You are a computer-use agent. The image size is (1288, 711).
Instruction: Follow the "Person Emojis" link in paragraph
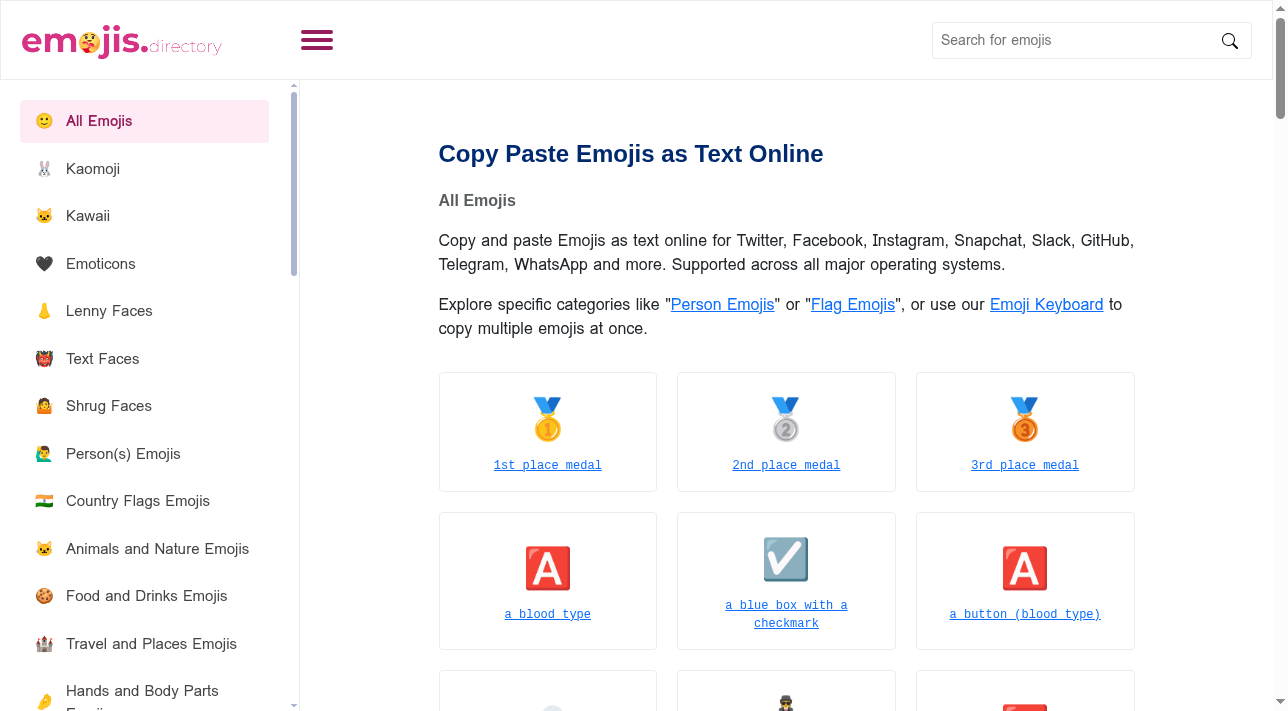click(722, 304)
